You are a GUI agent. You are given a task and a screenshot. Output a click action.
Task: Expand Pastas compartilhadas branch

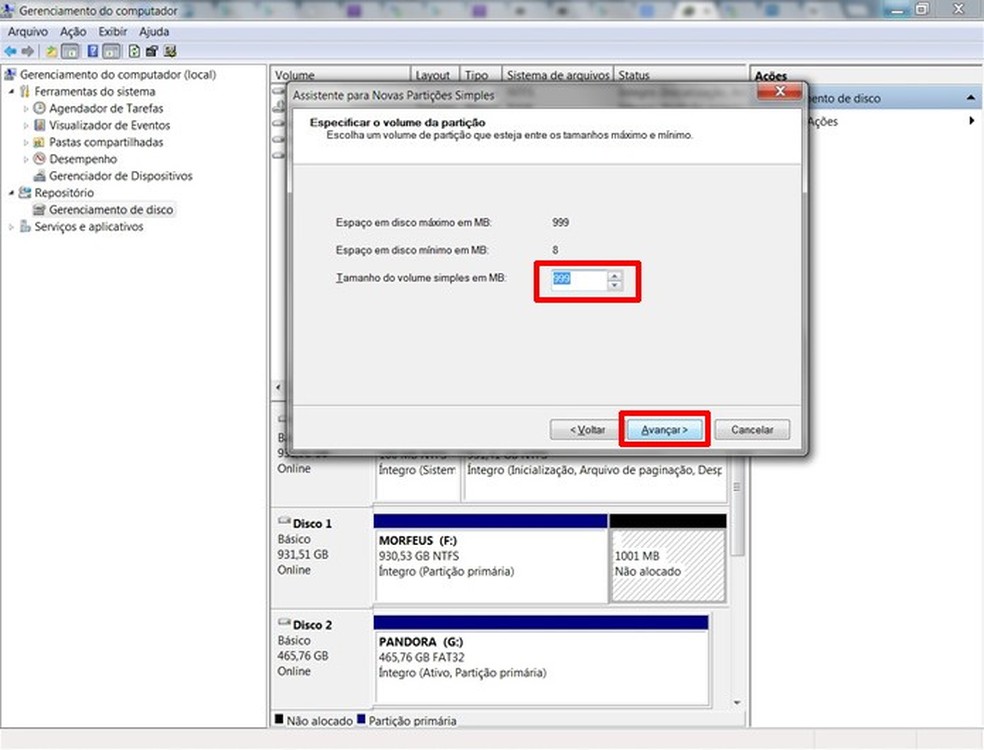(x=26, y=142)
